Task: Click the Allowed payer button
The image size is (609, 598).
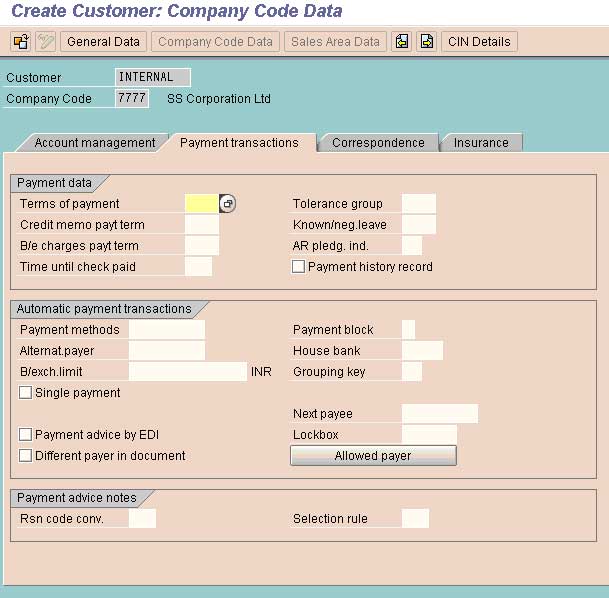Action: pyautogui.click(x=373, y=456)
